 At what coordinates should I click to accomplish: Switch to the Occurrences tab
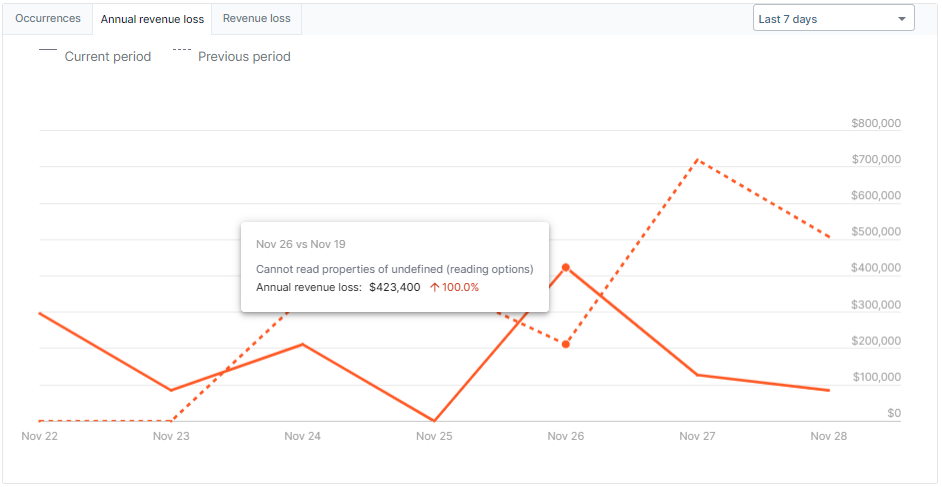(47, 19)
